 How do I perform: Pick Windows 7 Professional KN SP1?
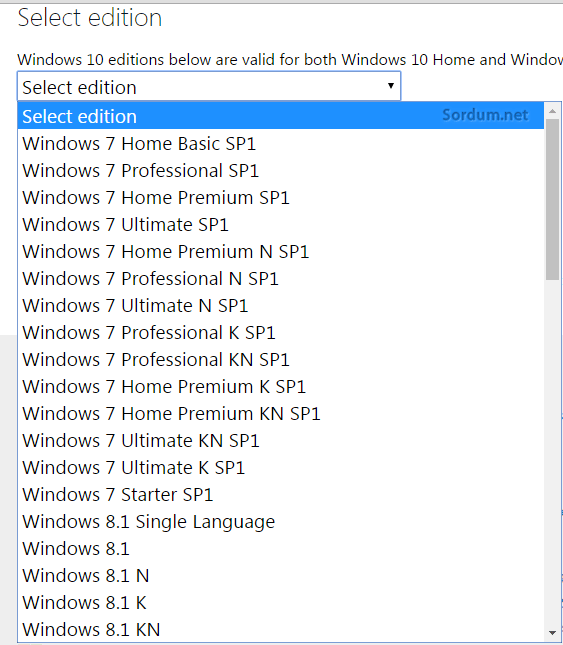(281, 360)
